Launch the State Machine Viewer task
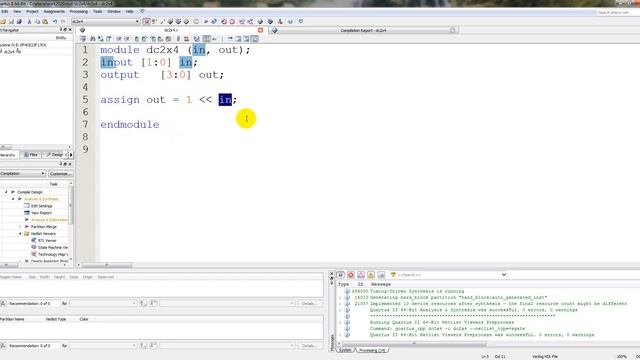The width and height of the screenshot is (640, 360). (53, 247)
